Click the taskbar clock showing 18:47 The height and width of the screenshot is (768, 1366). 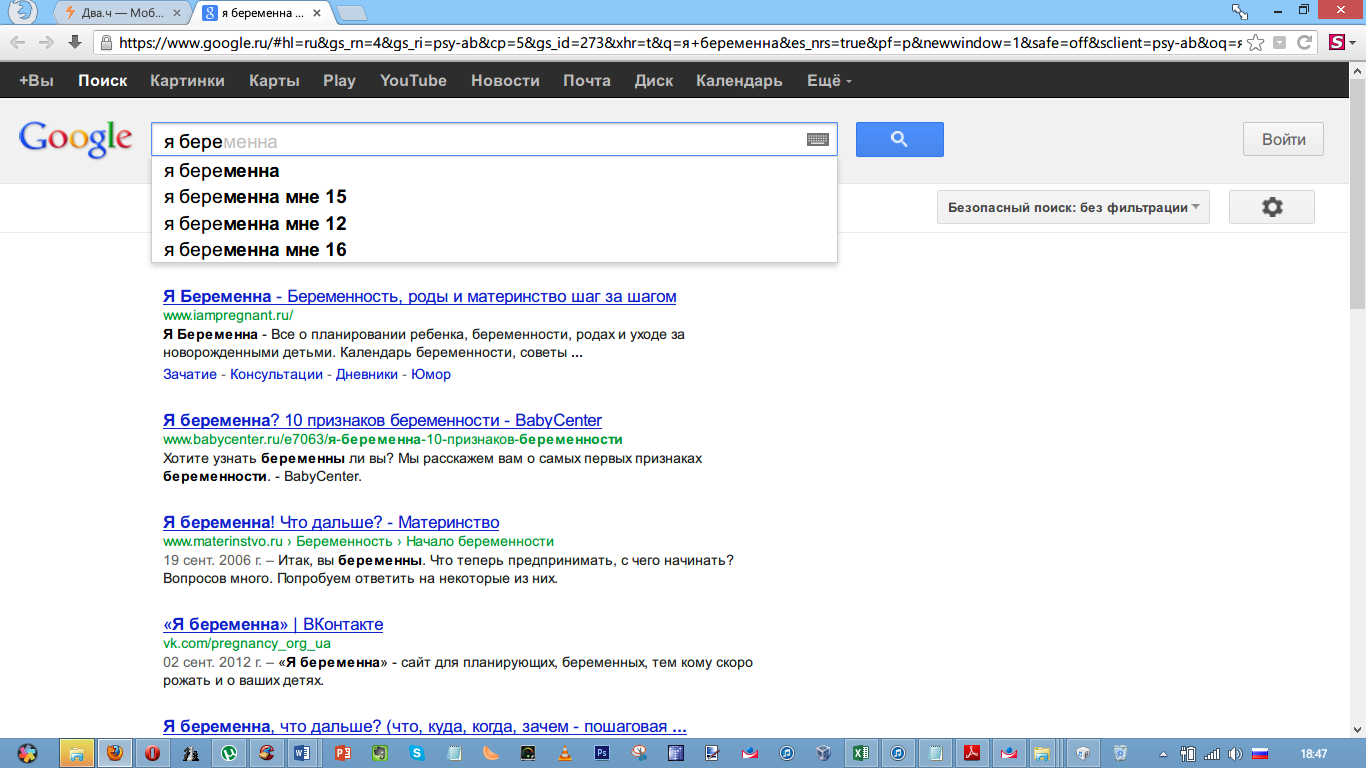coord(1314,753)
